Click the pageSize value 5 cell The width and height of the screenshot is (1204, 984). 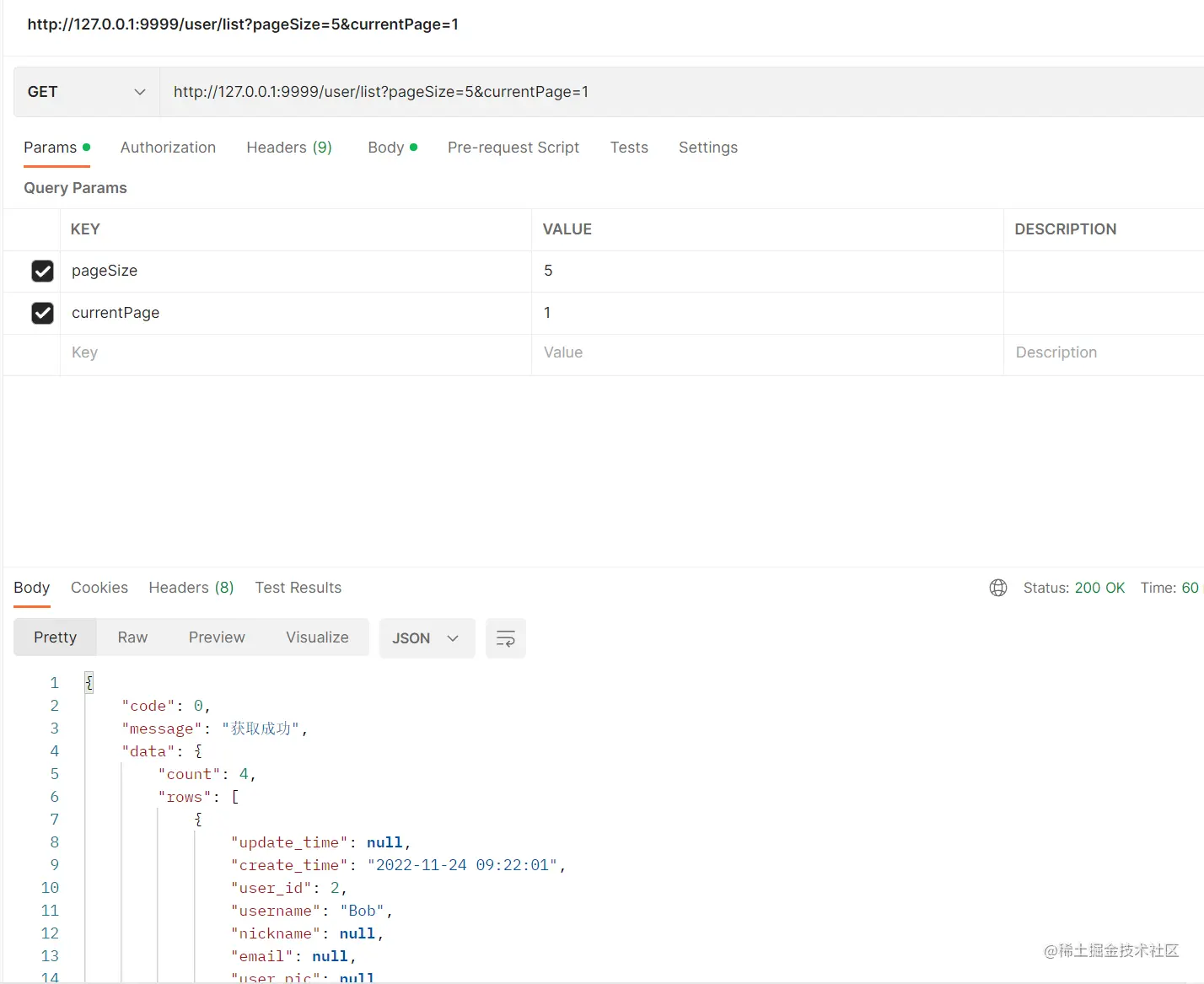(x=767, y=271)
